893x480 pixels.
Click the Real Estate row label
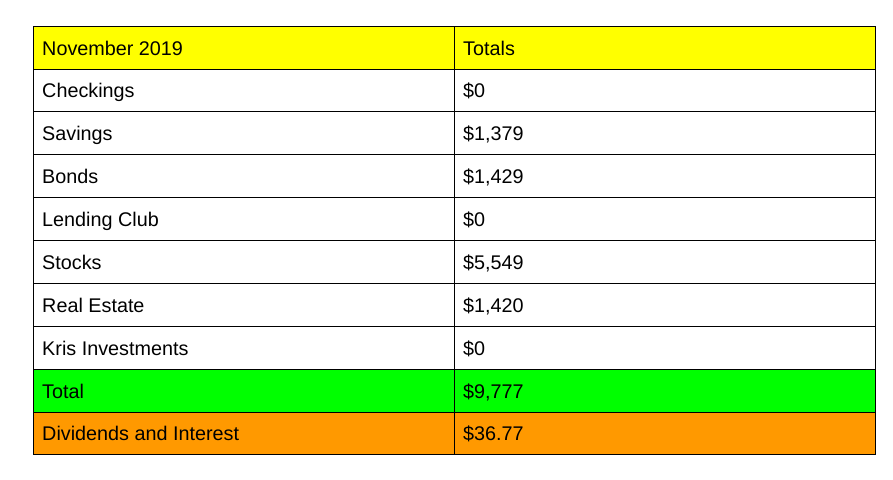point(93,306)
